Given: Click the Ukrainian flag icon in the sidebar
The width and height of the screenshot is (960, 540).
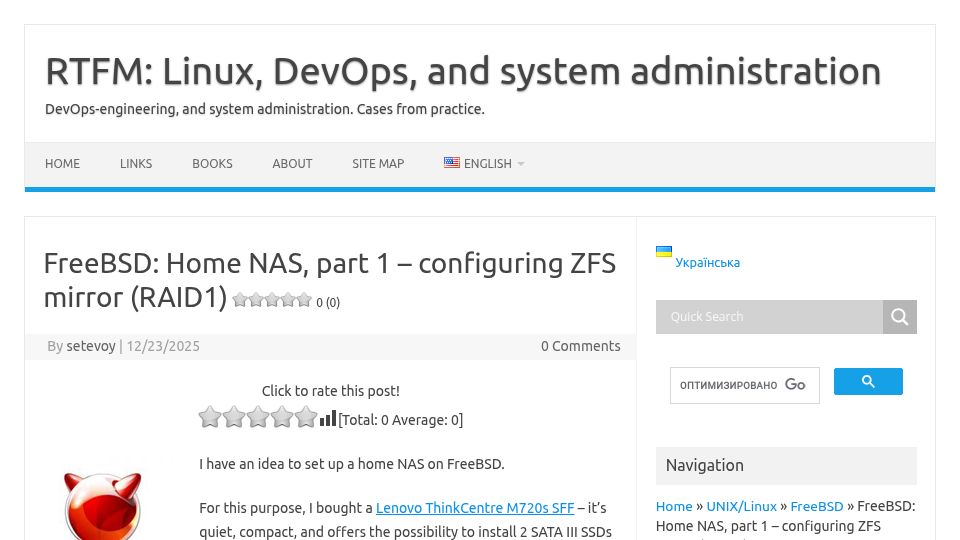Looking at the screenshot, I should (x=664, y=251).
